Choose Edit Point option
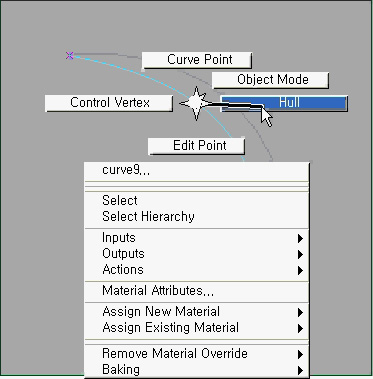Viewport: 373px width, 379px height. click(196, 146)
